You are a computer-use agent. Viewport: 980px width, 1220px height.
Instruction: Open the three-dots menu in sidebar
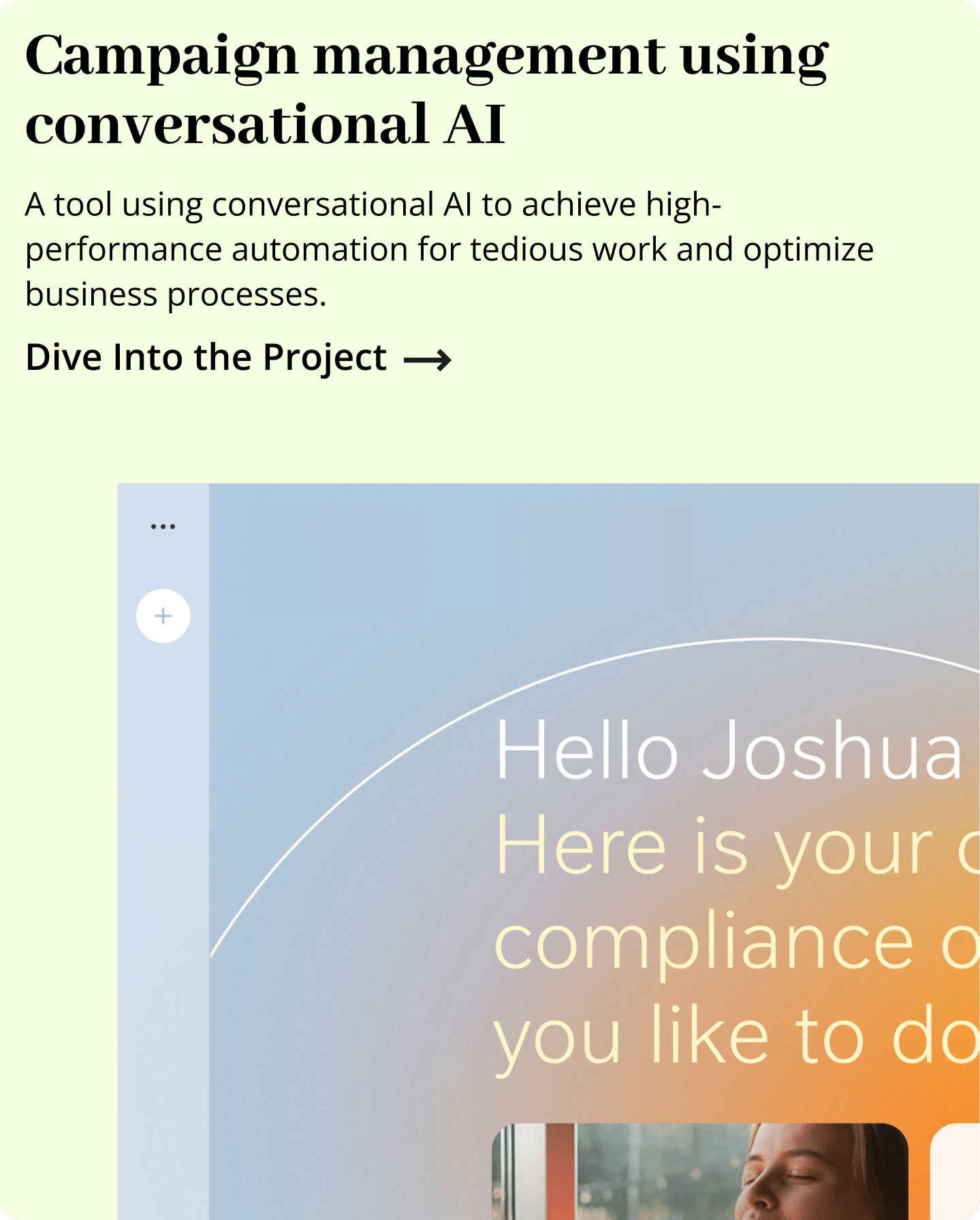[x=163, y=527]
